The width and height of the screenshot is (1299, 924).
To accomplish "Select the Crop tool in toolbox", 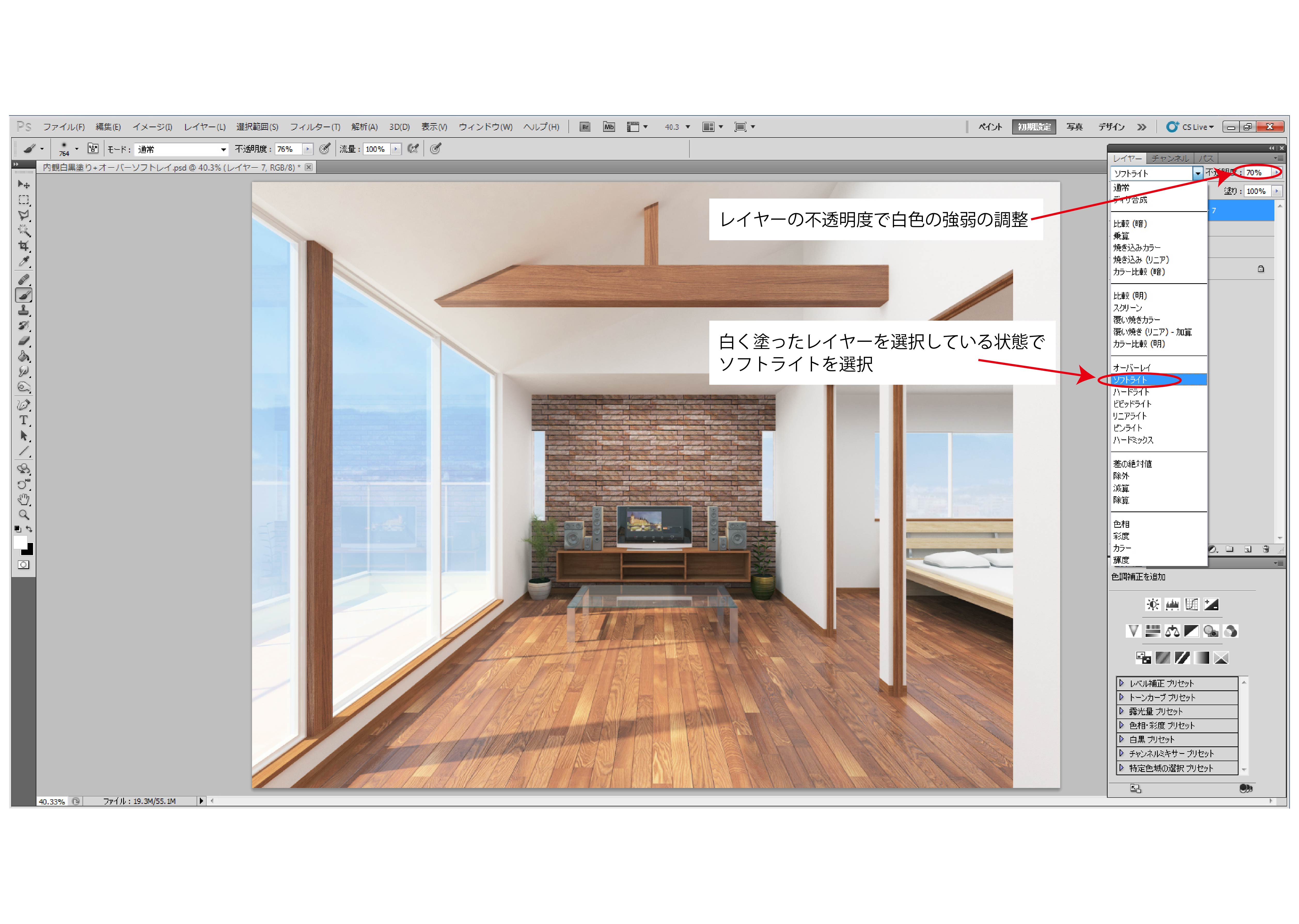I will coord(23,246).
